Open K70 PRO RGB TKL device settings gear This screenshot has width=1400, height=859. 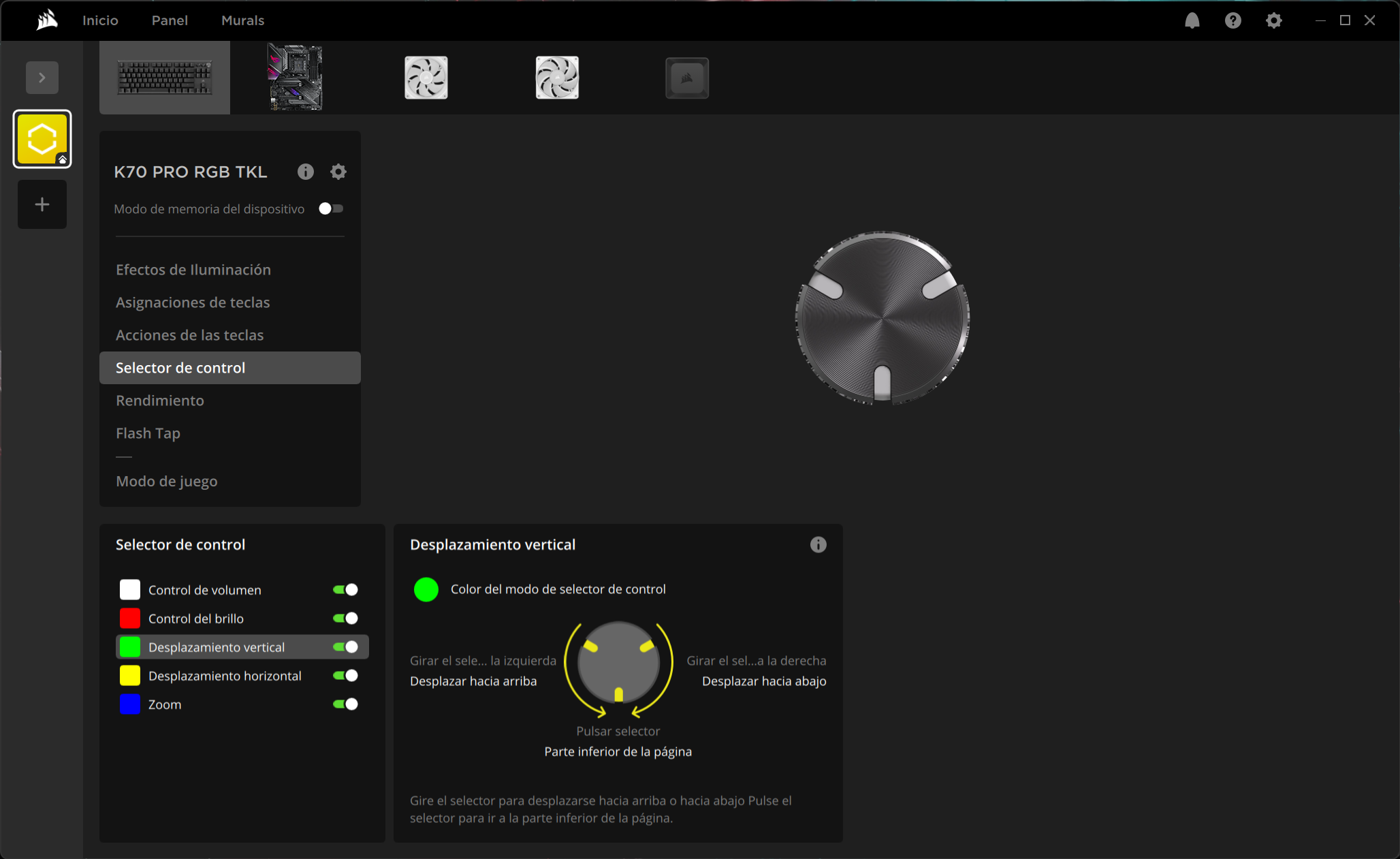pyautogui.click(x=338, y=172)
